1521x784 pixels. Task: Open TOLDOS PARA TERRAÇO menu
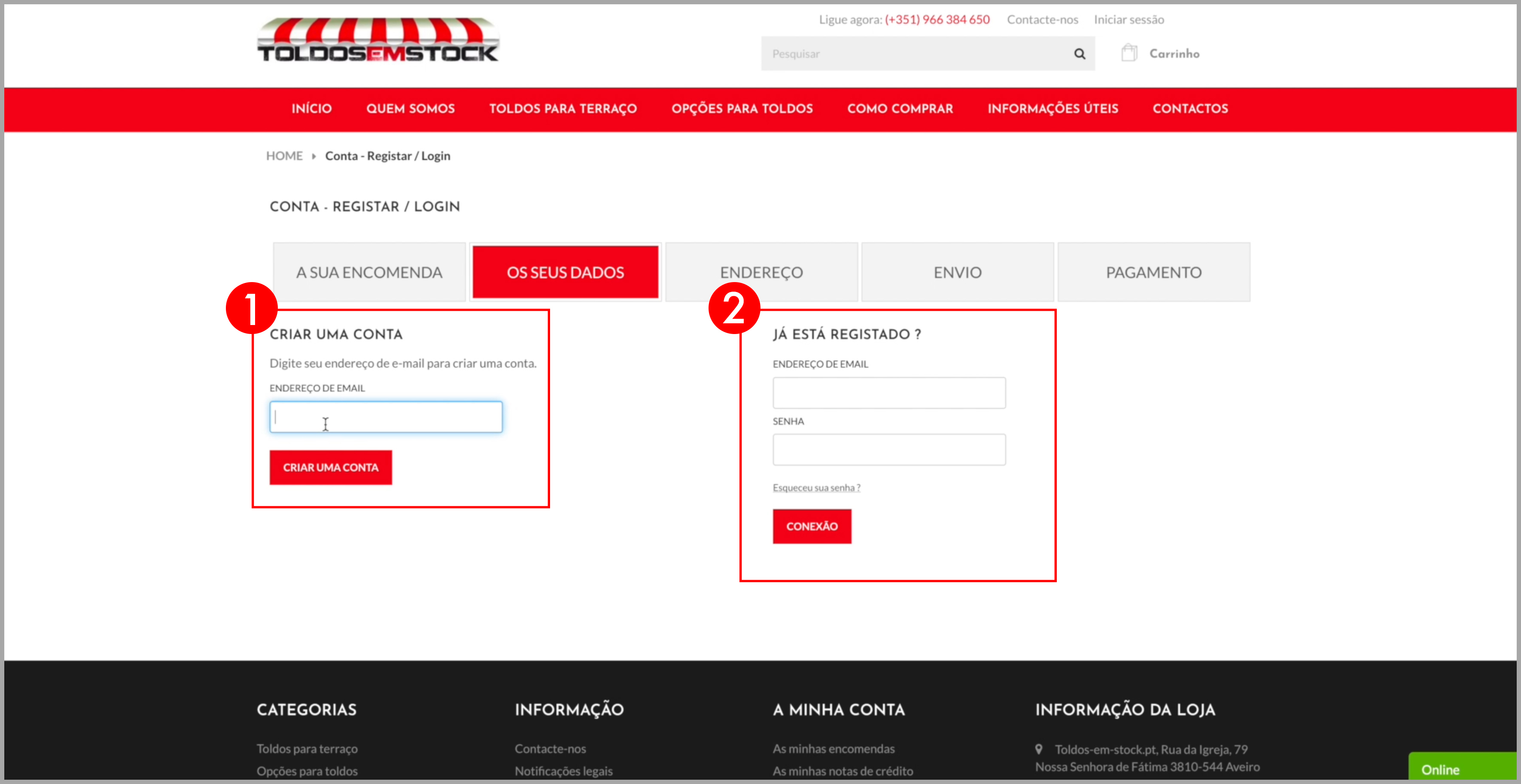point(563,109)
